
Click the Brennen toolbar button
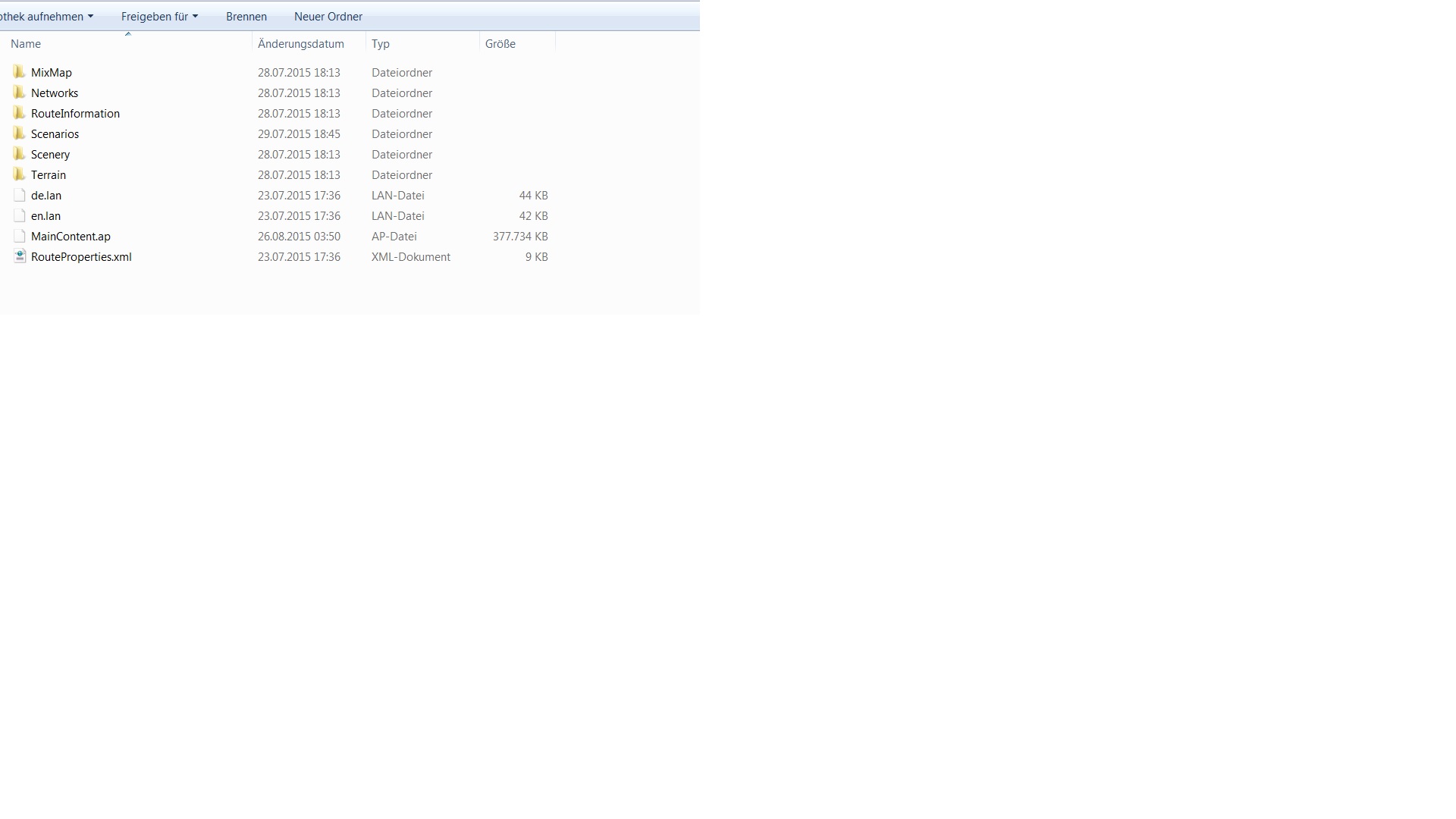click(246, 16)
